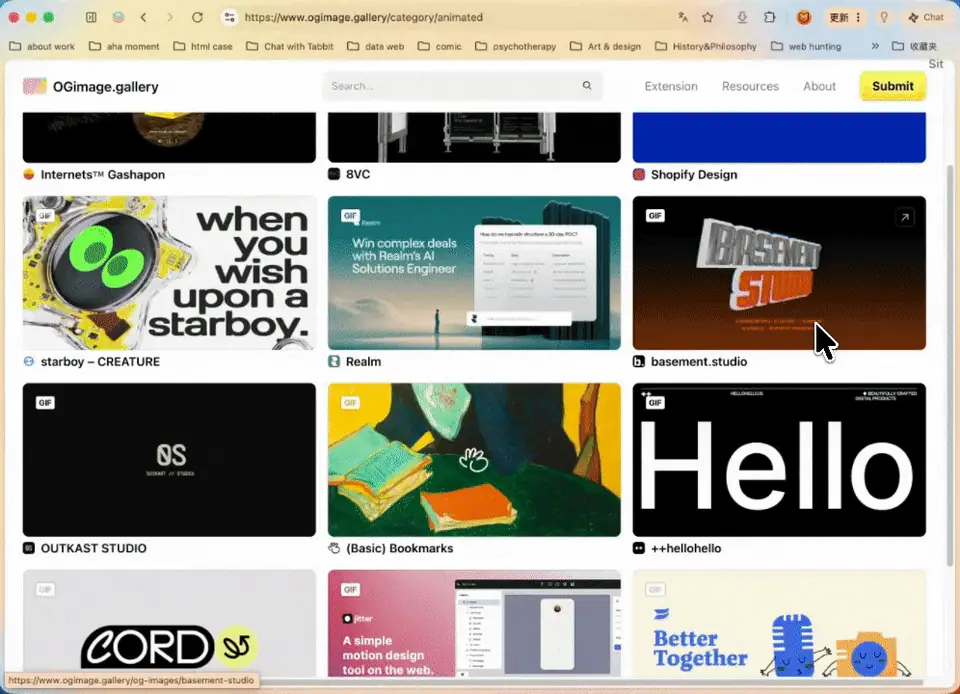Open the 'aha moment' bookmark folder
This screenshot has height=694, width=960.
(124, 46)
